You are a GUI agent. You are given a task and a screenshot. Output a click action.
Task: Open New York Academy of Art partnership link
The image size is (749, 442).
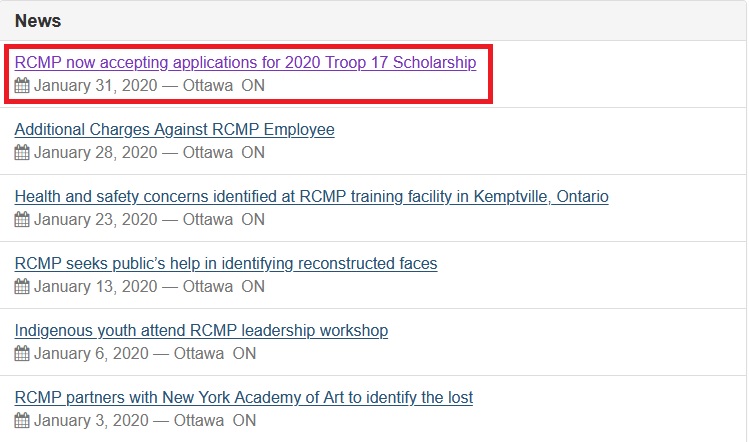(x=244, y=398)
